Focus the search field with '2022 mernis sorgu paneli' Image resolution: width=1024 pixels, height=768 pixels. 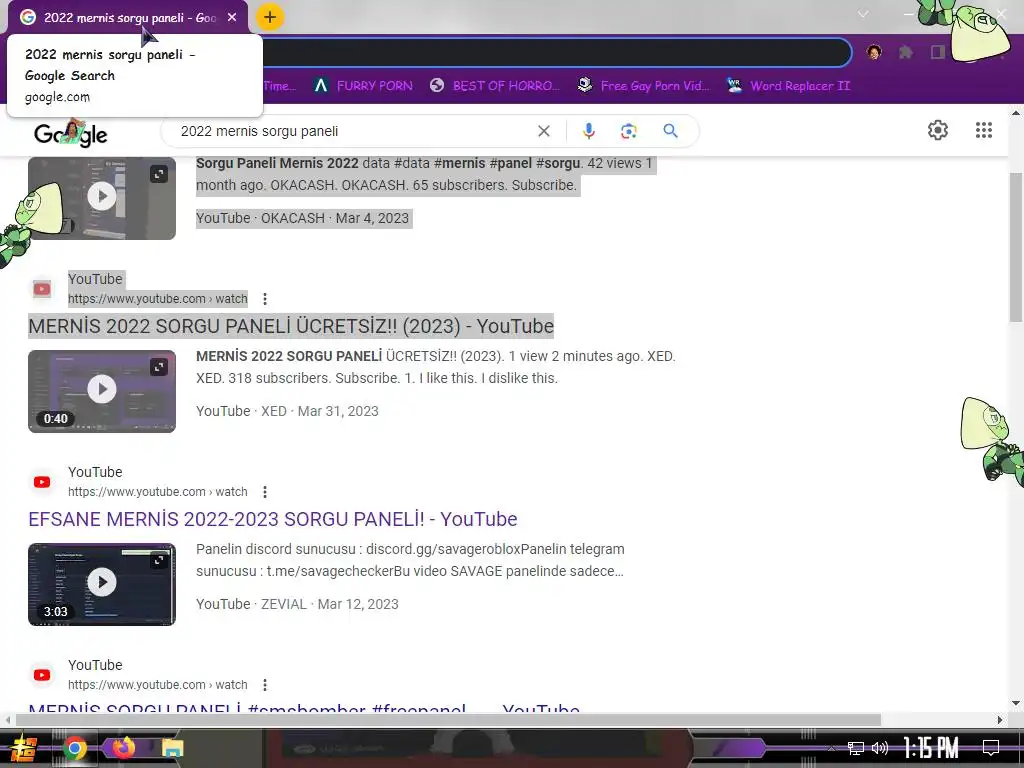(353, 131)
